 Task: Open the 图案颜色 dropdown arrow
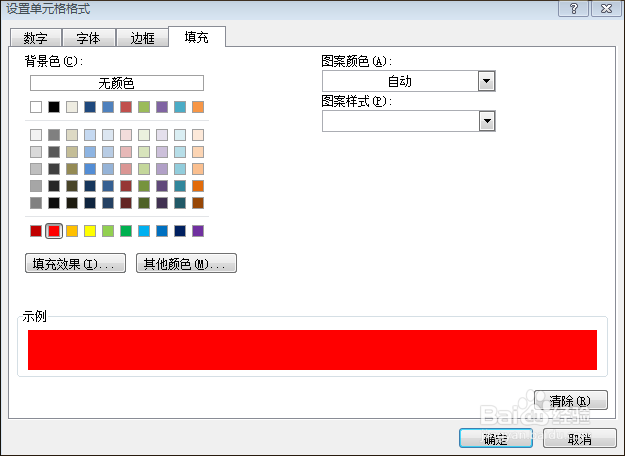click(x=486, y=81)
